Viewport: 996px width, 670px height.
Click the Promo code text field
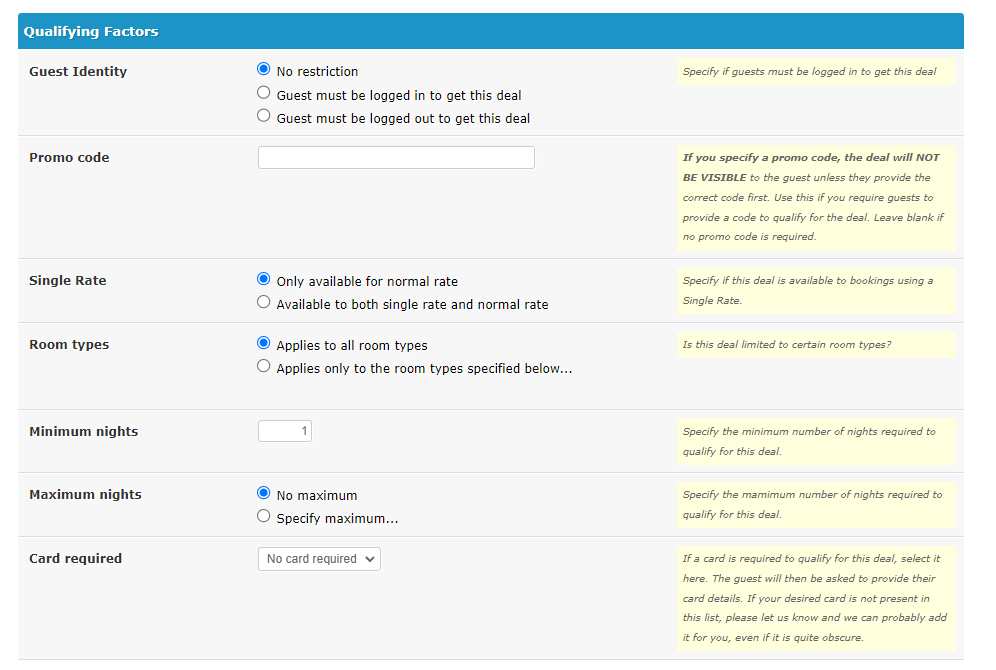coord(396,157)
